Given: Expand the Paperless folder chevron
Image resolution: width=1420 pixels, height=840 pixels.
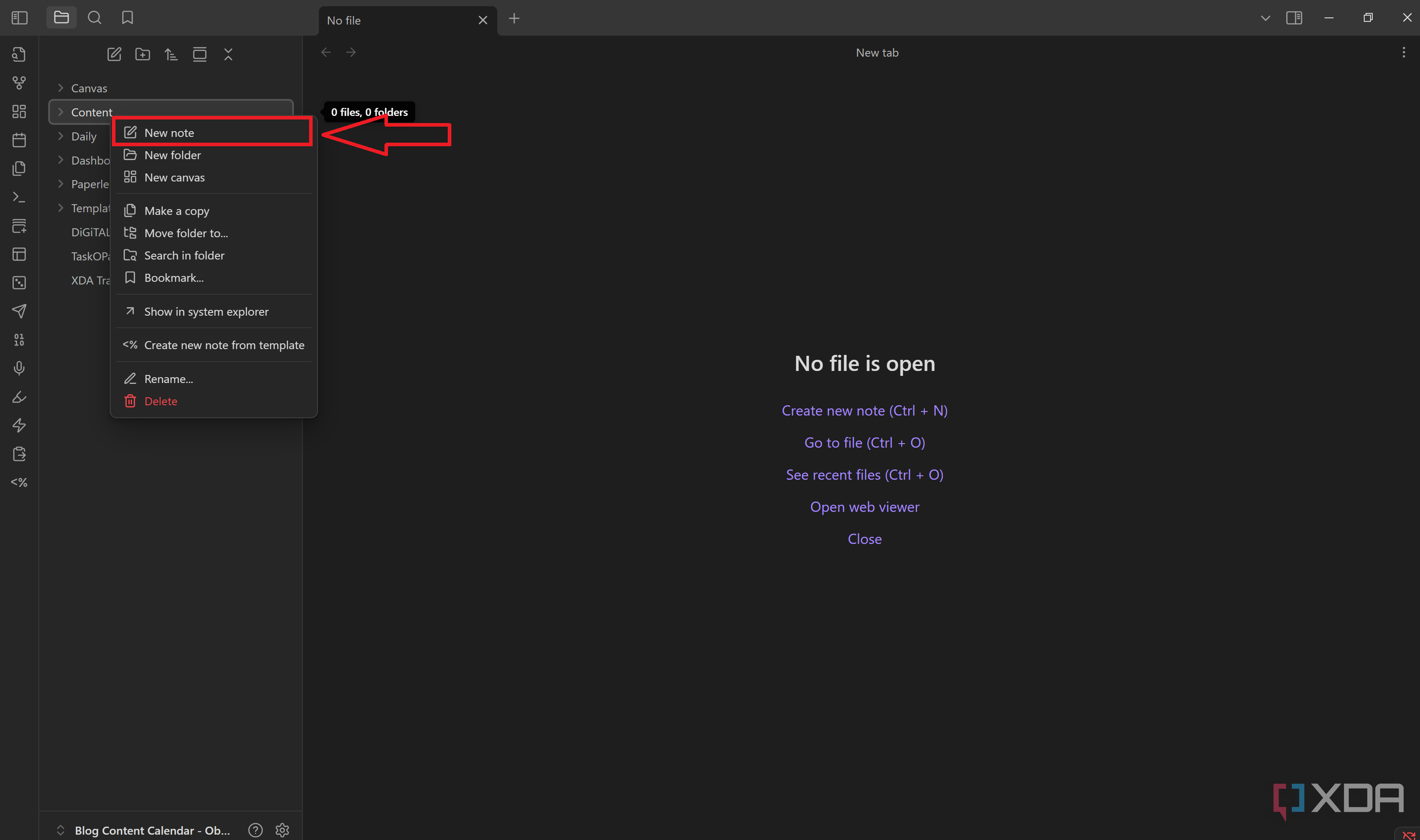Looking at the screenshot, I should 61,184.
